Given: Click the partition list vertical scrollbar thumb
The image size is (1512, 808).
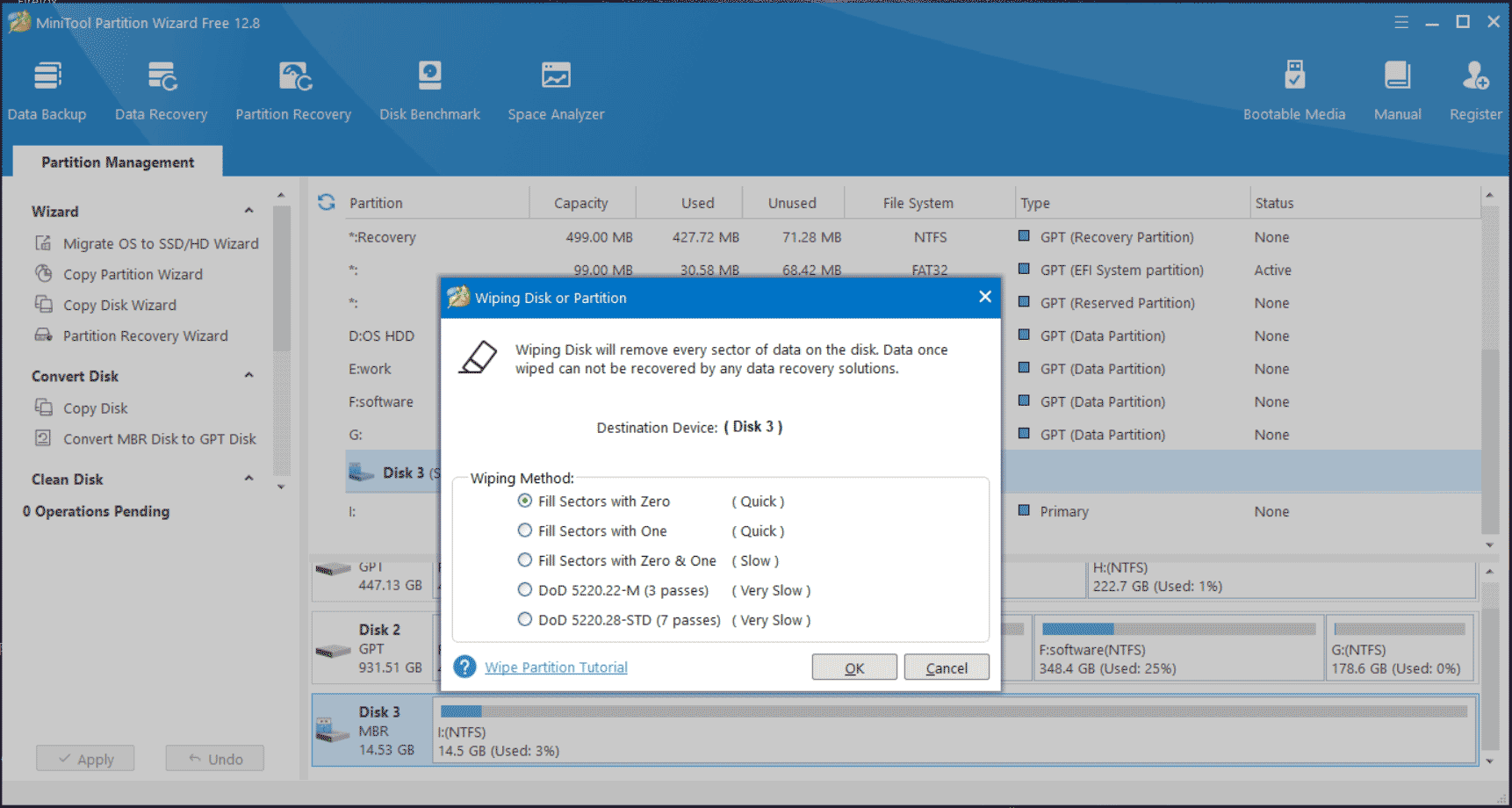Looking at the screenshot, I should [1489, 441].
